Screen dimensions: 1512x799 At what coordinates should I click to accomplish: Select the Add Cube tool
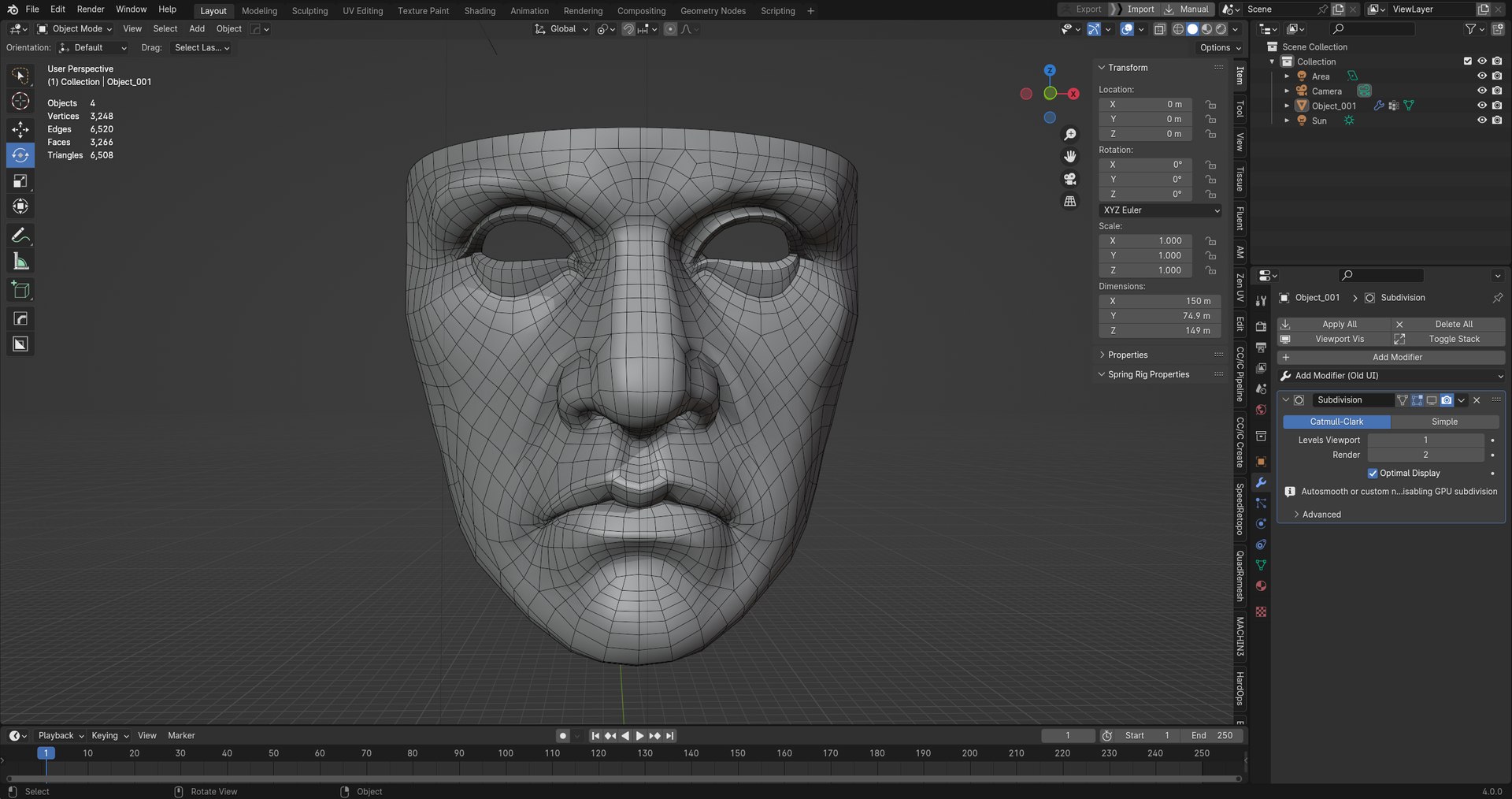tap(20, 290)
